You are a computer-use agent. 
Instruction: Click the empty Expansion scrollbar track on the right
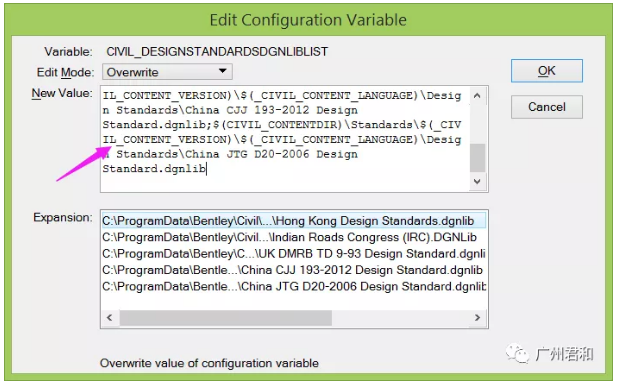tap(400, 318)
